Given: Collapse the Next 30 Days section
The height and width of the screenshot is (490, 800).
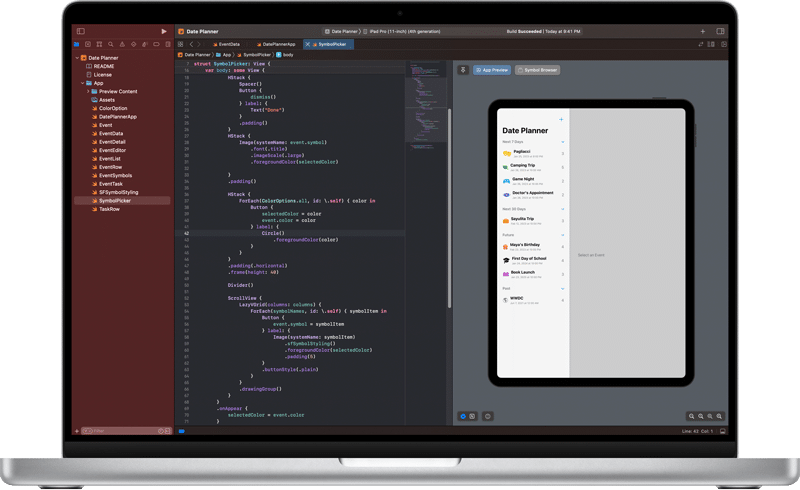Looking at the screenshot, I should coord(563,209).
